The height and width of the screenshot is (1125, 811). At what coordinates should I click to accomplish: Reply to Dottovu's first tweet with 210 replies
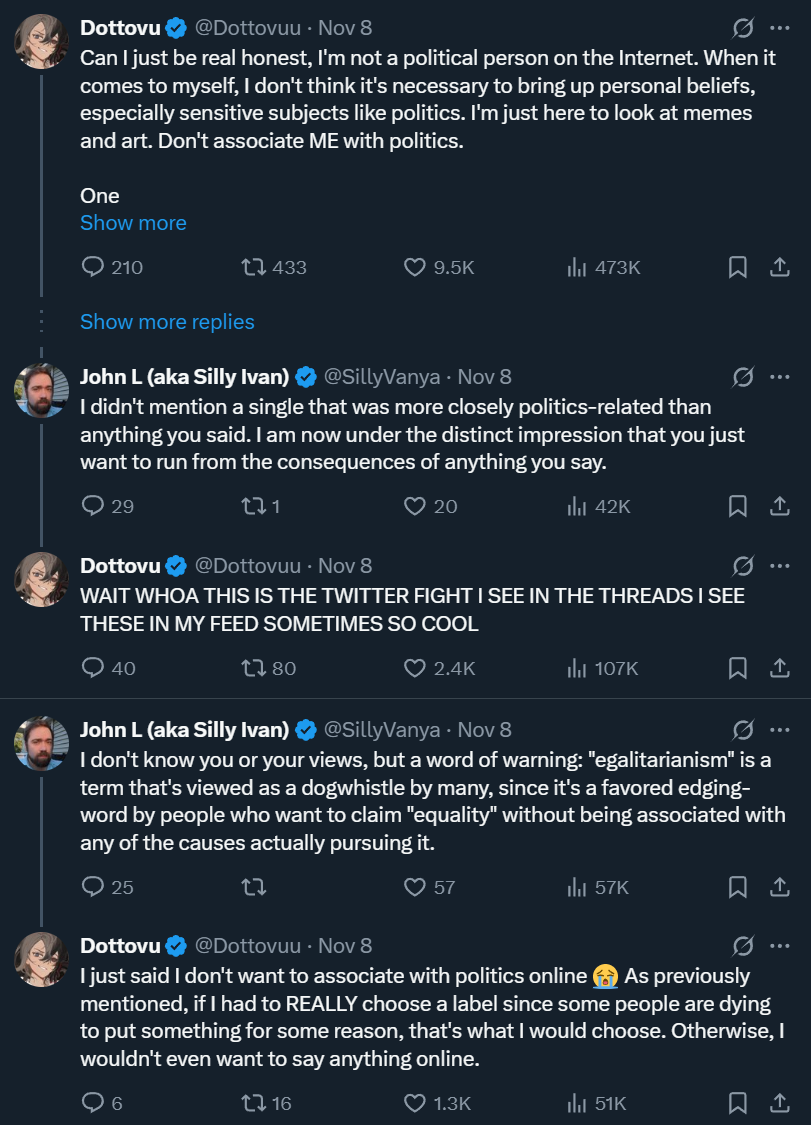93,267
